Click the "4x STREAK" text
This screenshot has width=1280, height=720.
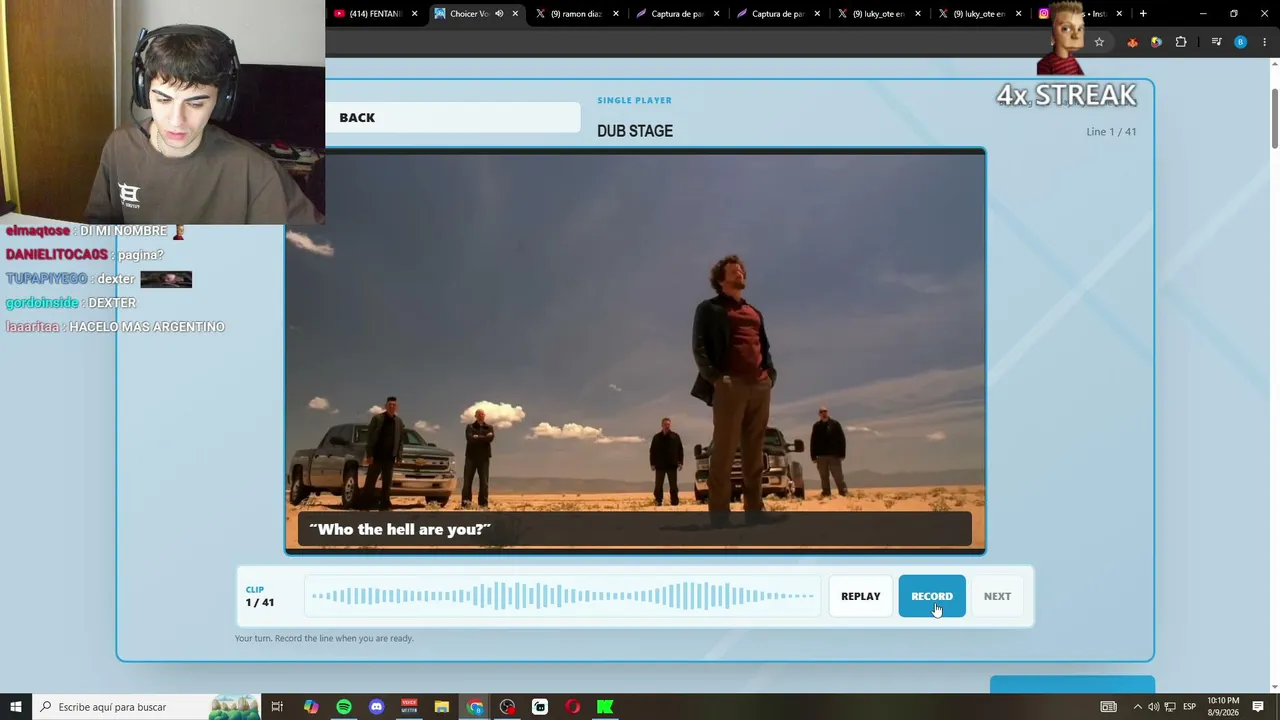[x=1066, y=95]
